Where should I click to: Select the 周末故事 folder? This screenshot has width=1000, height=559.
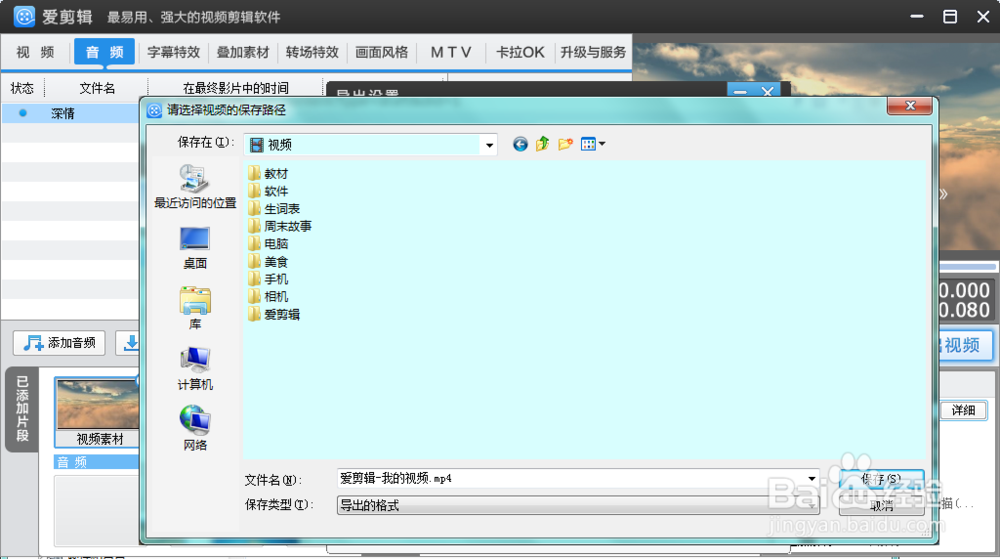coord(280,226)
